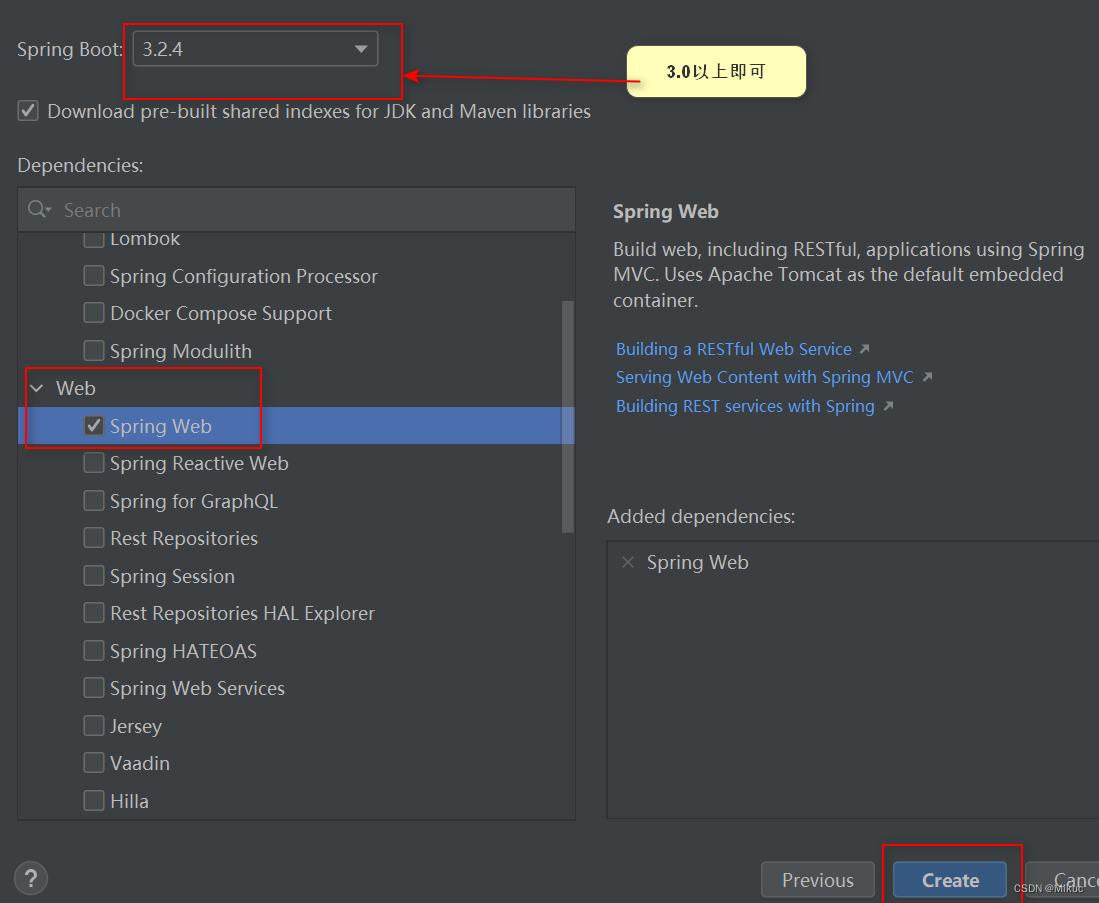The width and height of the screenshot is (1099, 903).
Task: Open Serving Web Content with Spring MVC
Action: click(765, 377)
